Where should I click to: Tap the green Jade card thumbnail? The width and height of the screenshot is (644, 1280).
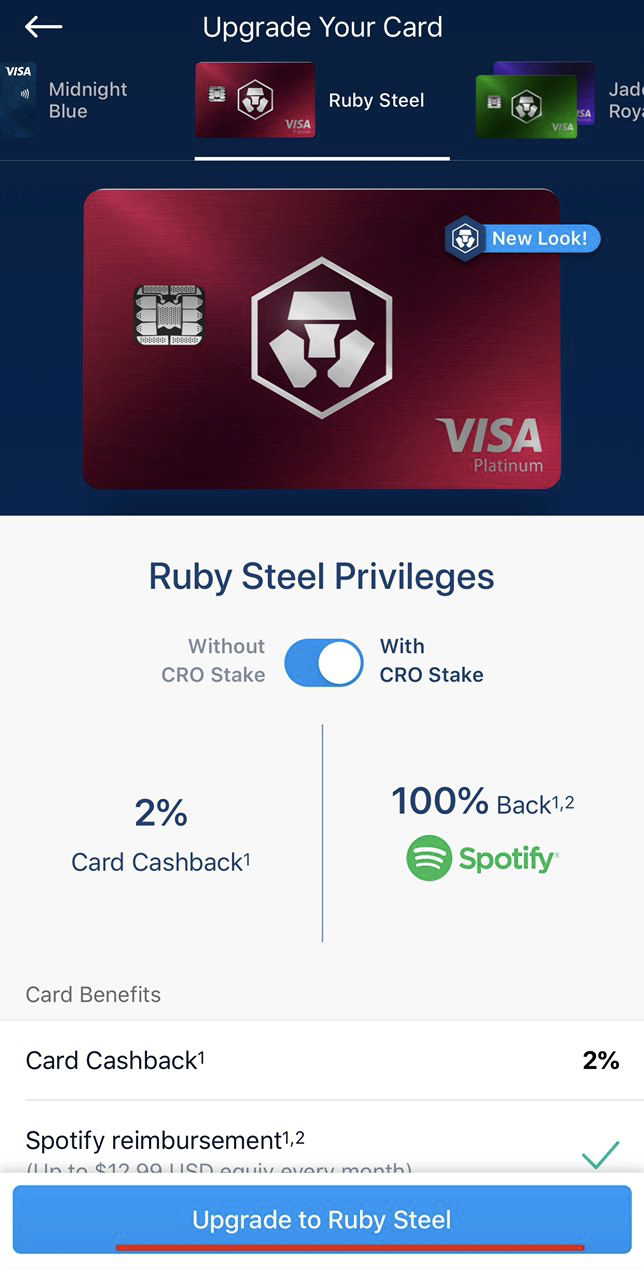[x=526, y=106]
